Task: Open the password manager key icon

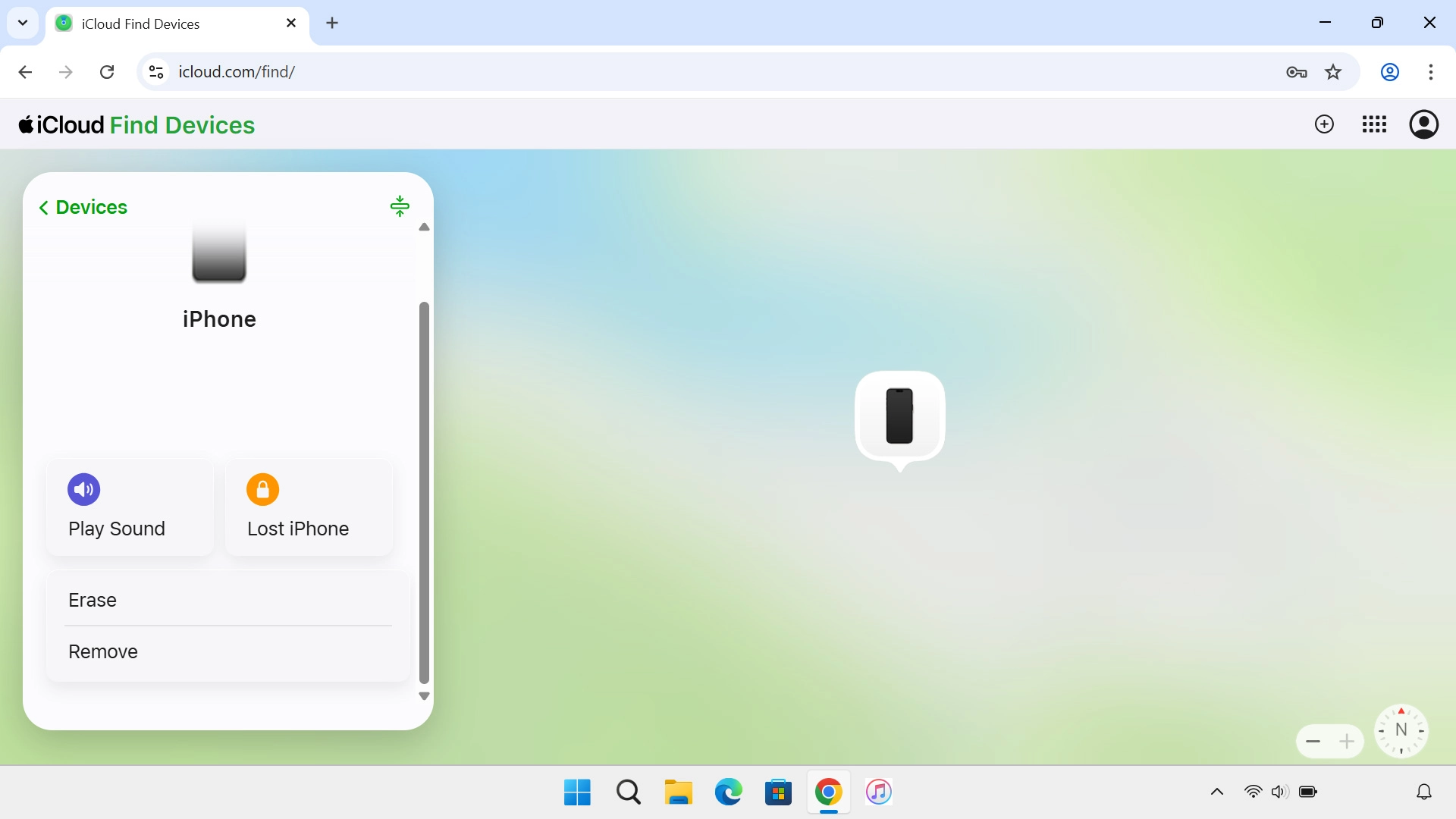Action: [x=1297, y=72]
